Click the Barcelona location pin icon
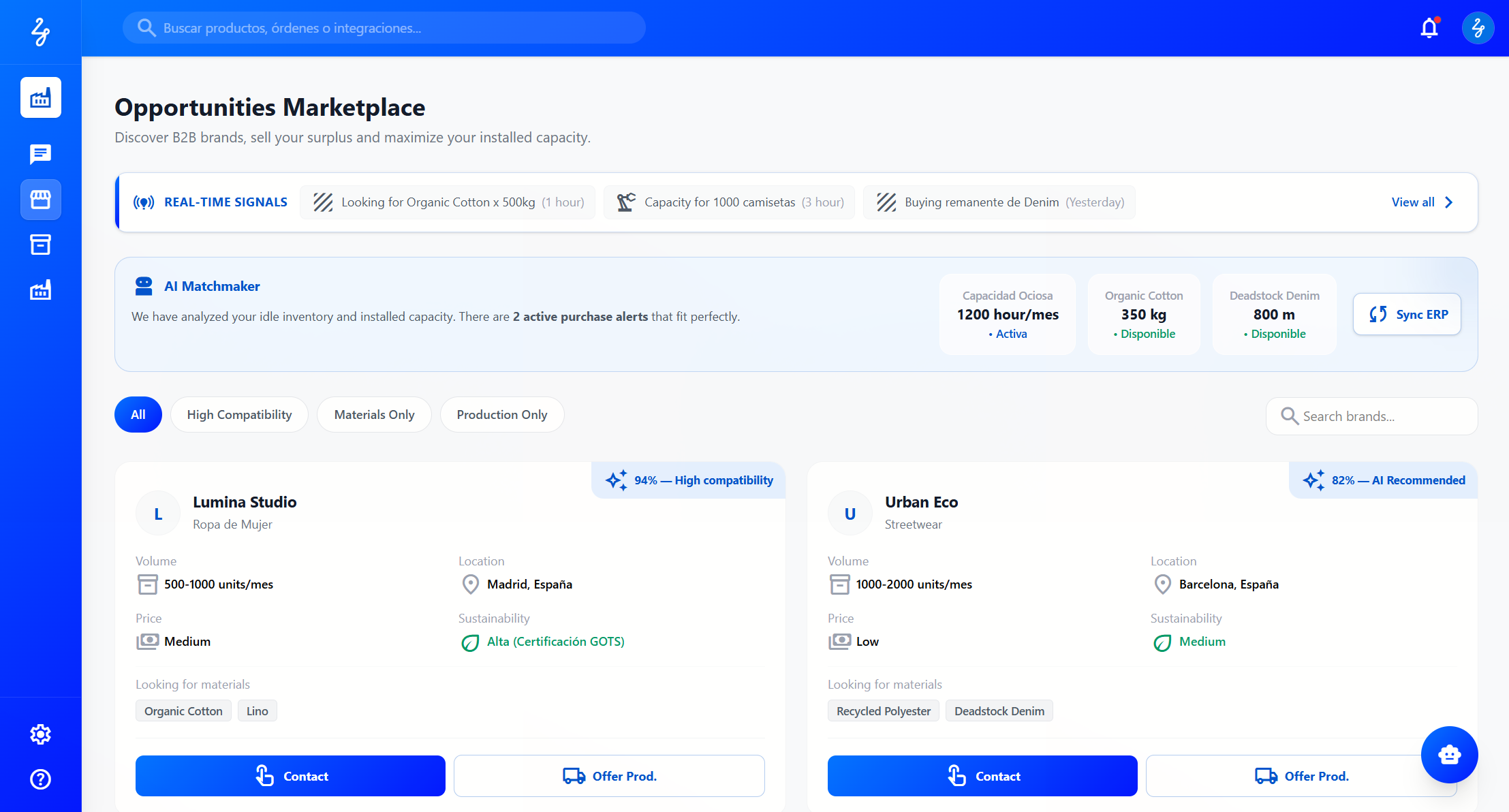This screenshot has width=1509, height=812. tap(1163, 584)
